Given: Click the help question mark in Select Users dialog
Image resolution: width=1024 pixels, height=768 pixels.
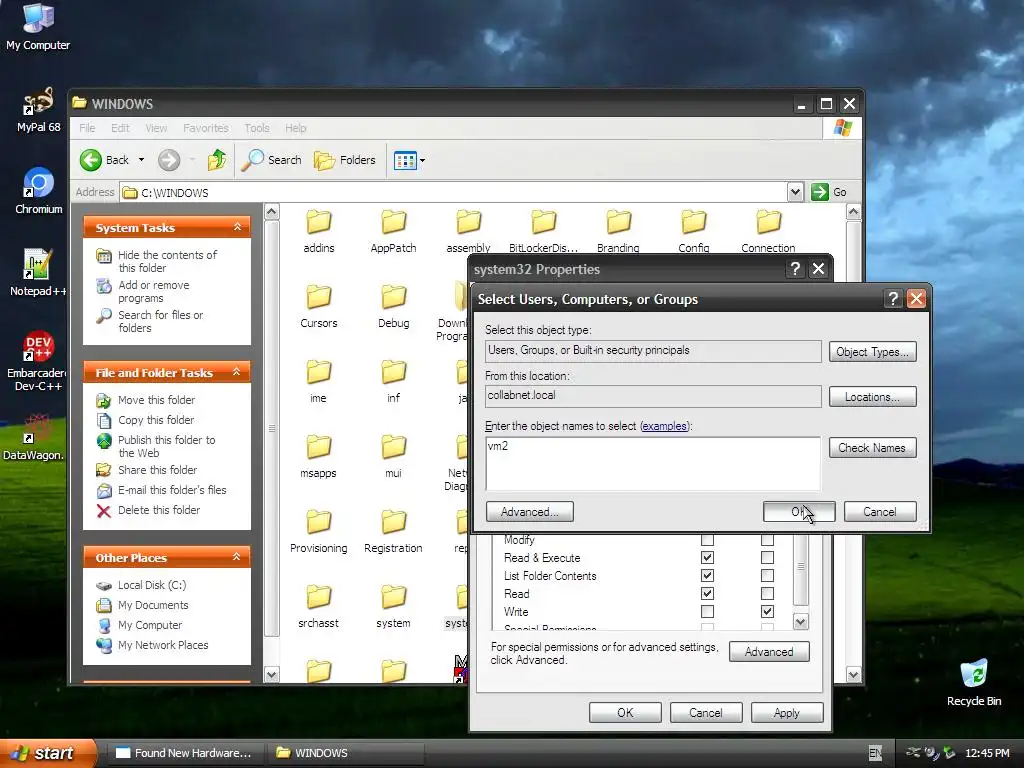Looking at the screenshot, I should (892, 299).
